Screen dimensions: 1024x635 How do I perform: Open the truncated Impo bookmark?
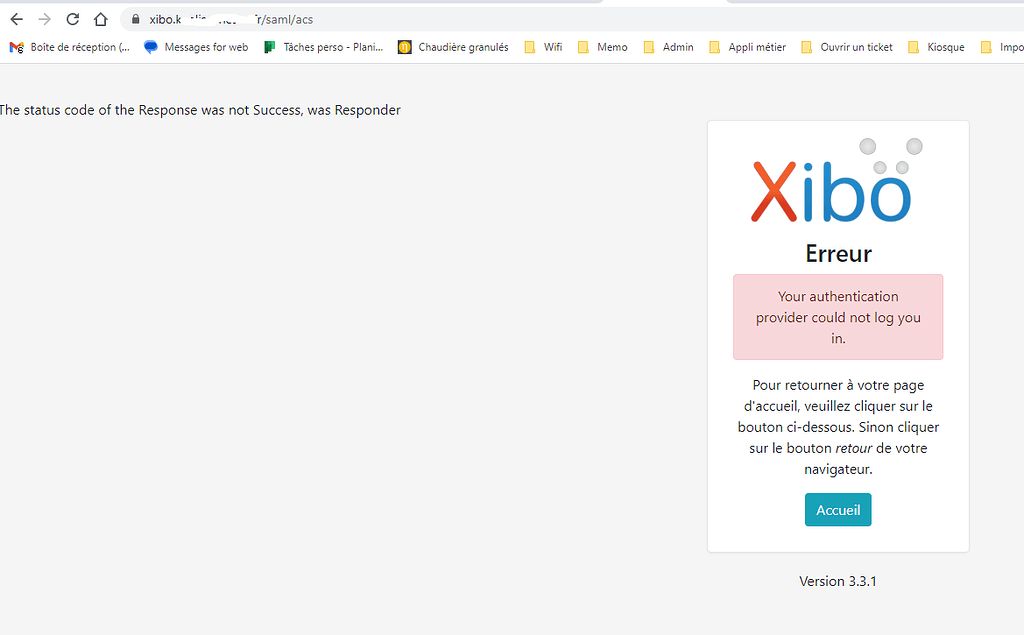pos(1008,46)
